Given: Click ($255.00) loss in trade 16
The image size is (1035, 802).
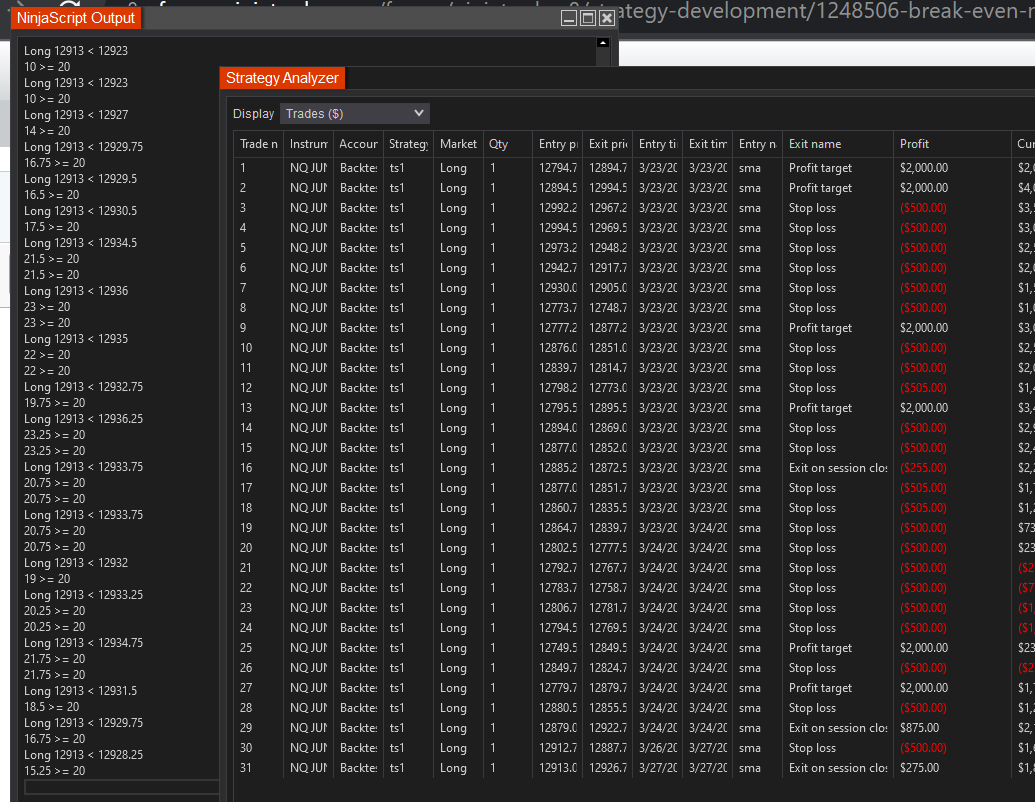Looking at the screenshot, I should [x=923, y=468].
